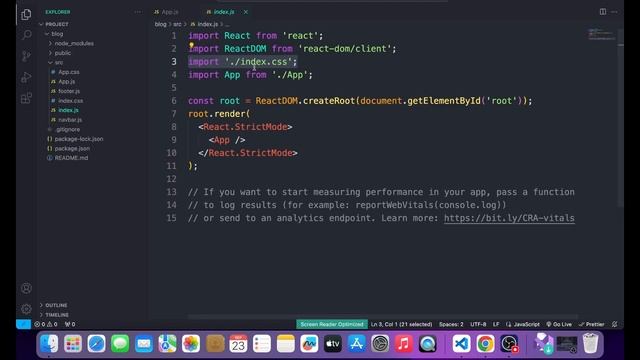This screenshot has height=360, width=640.
Task: Toggle Go Live server in status bar
Action: 559,324
